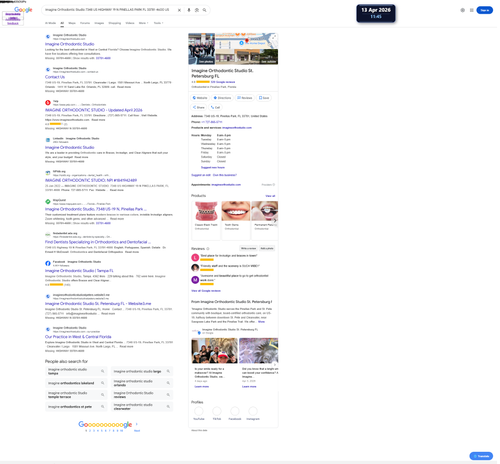Screen dimensions: 500x464
Task: Open the settings gear icon near Sign in
Action: point(463,10)
